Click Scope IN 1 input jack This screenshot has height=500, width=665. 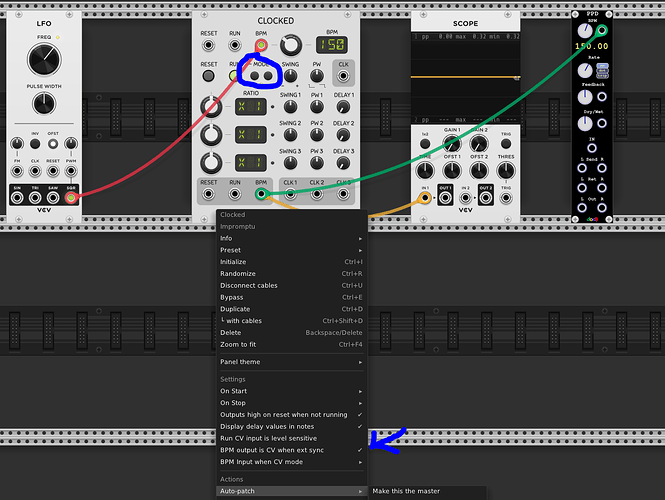pyautogui.click(x=425, y=198)
